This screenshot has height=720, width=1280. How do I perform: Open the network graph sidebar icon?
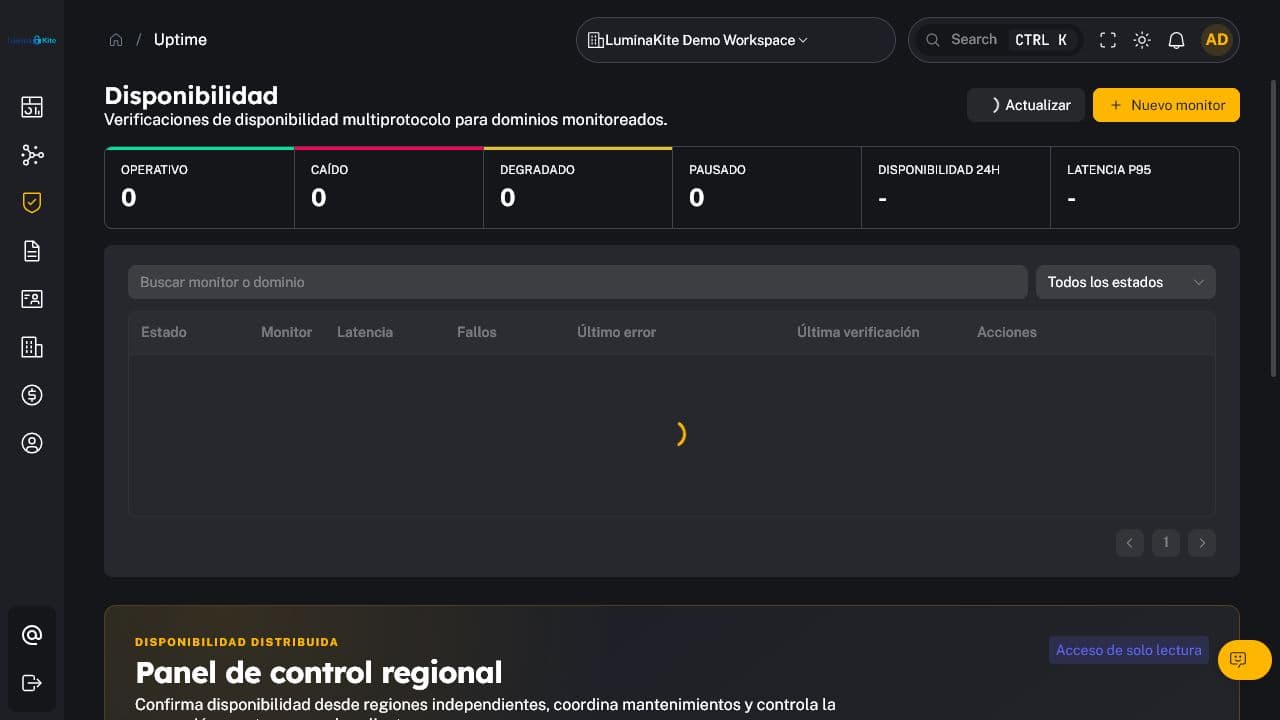coord(32,155)
